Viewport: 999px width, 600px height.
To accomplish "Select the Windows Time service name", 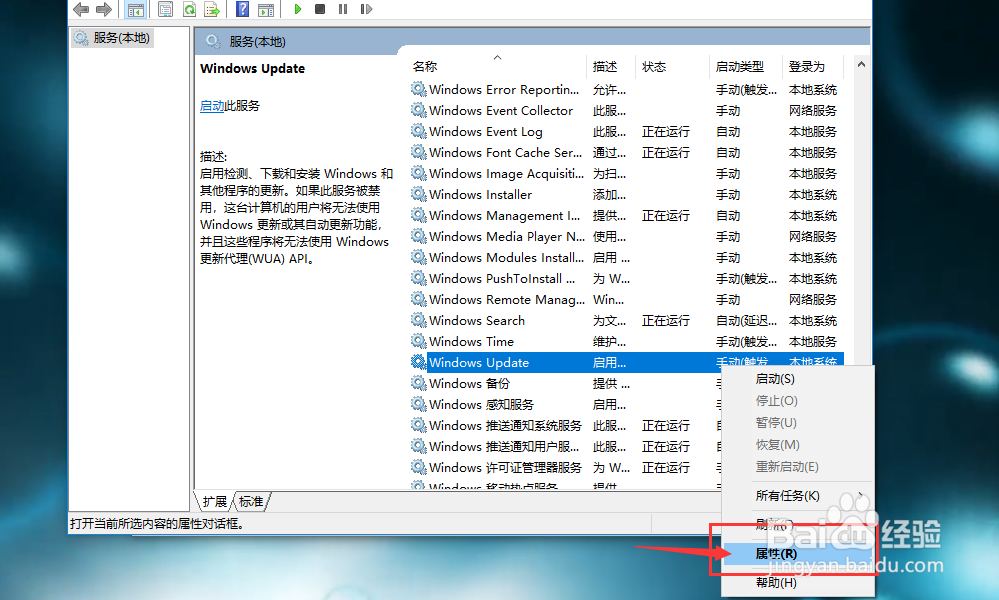I will coord(471,341).
